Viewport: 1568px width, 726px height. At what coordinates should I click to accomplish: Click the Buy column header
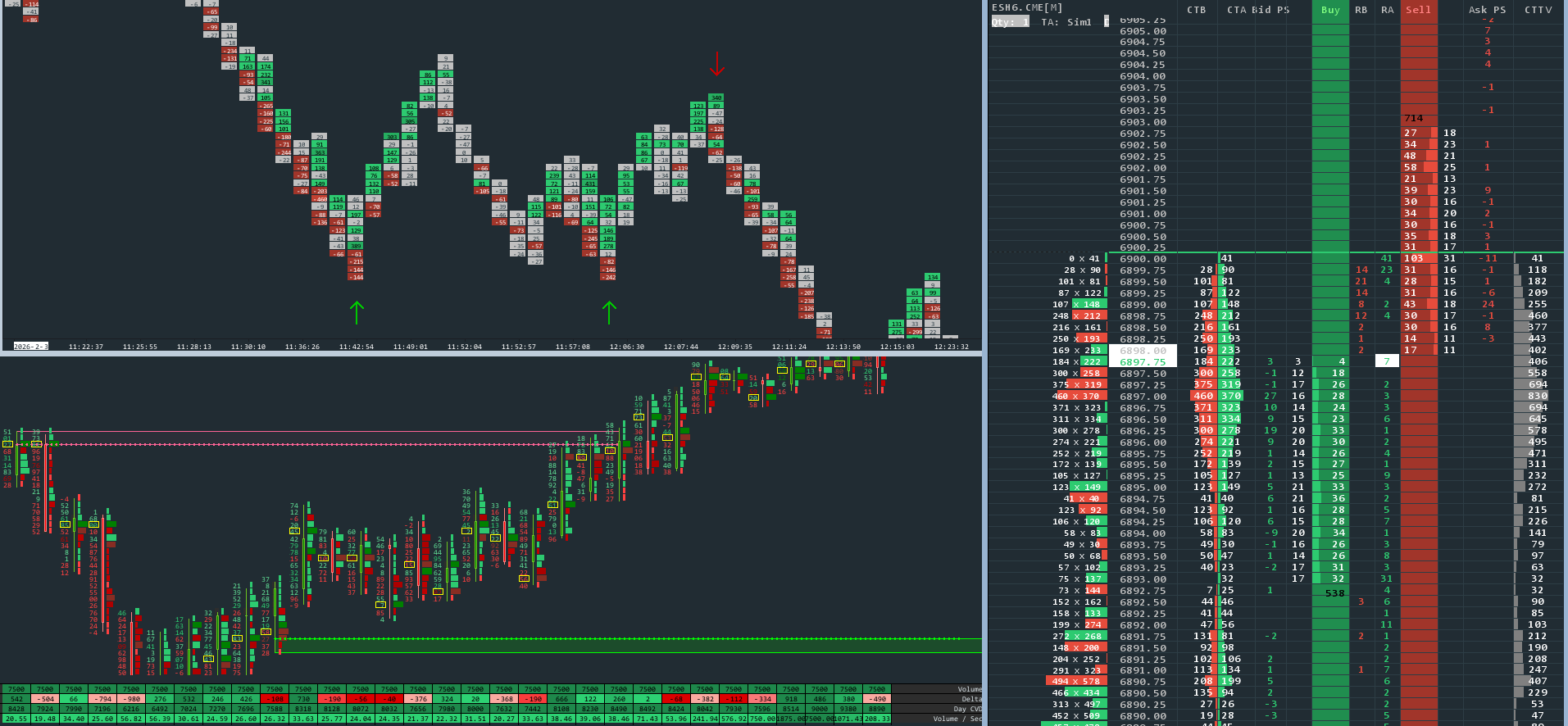pyautogui.click(x=1330, y=10)
